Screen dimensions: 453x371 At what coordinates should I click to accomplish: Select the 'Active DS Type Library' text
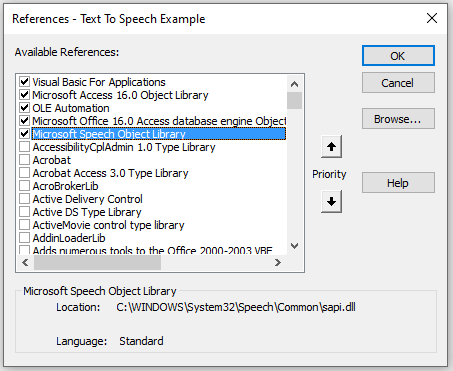87,212
